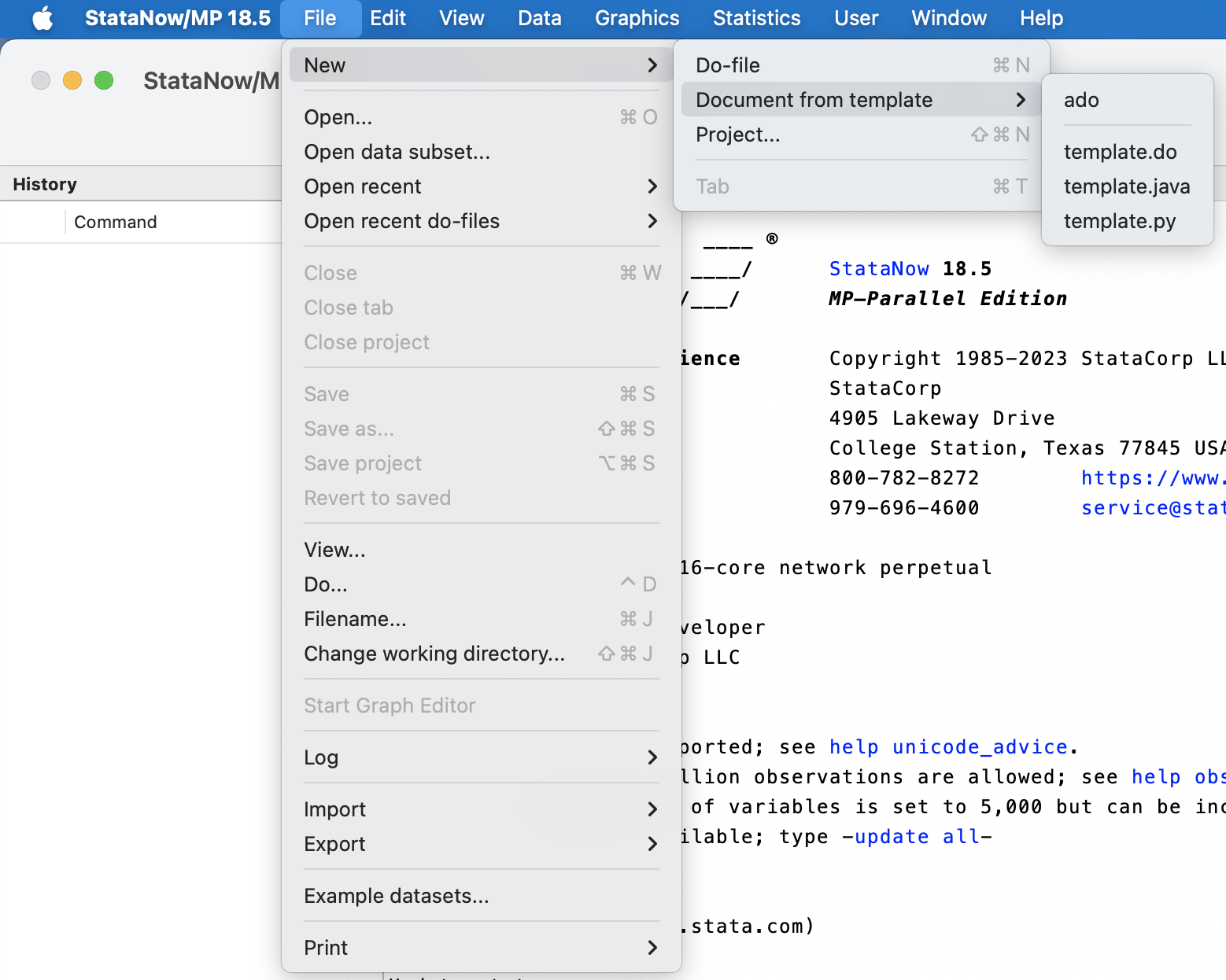
Task: Expand Open recent do-files submenu
Action: 481,221
